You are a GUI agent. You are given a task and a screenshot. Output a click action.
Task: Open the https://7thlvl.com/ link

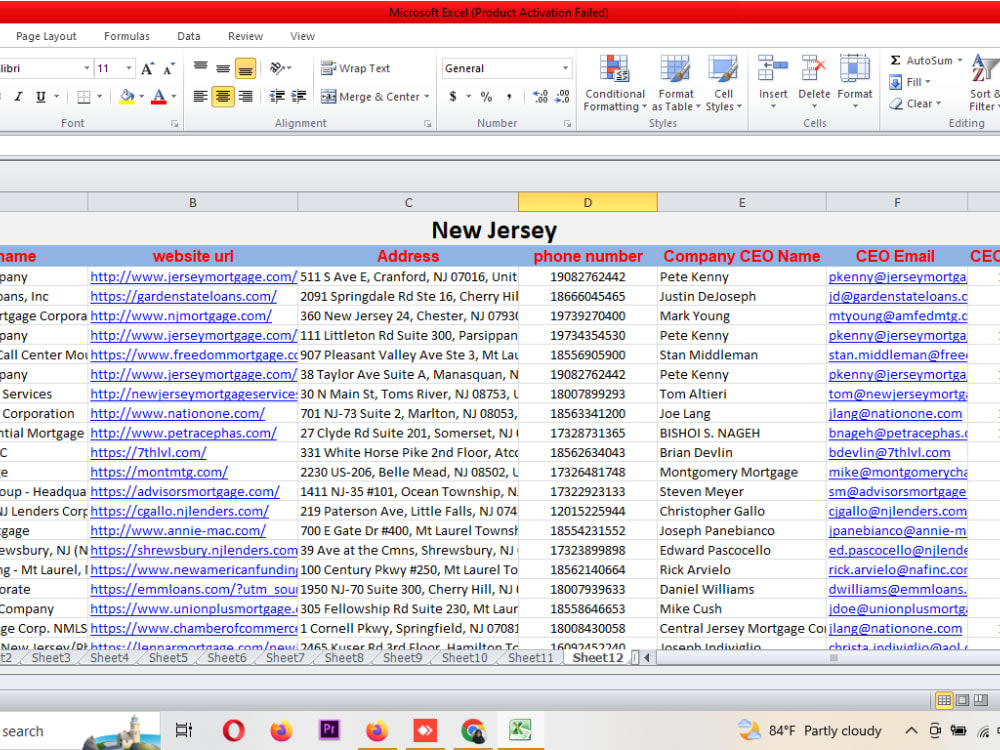pos(148,453)
